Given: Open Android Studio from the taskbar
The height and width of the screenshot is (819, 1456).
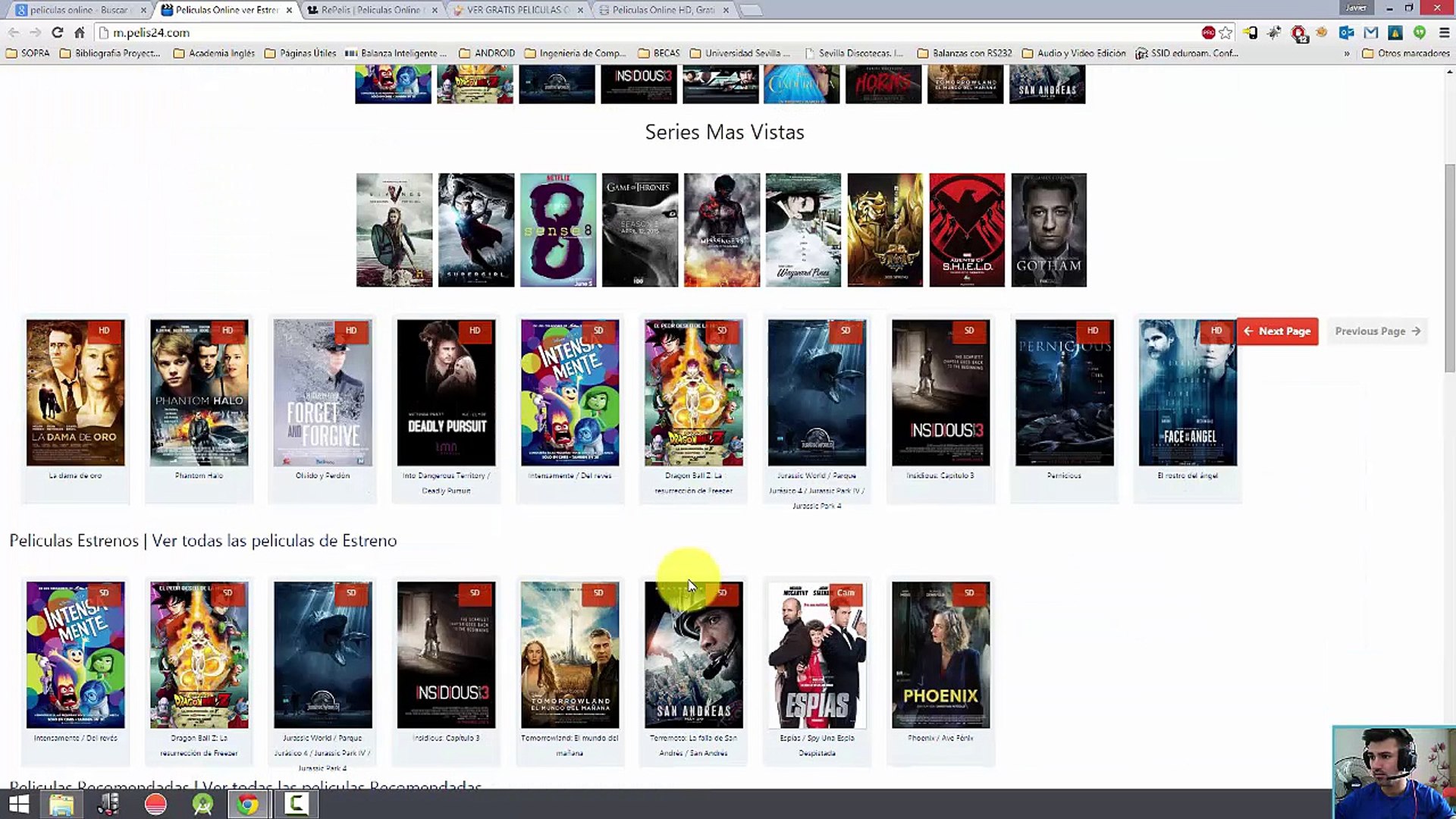Looking at the screenshot, I should 202,804.
